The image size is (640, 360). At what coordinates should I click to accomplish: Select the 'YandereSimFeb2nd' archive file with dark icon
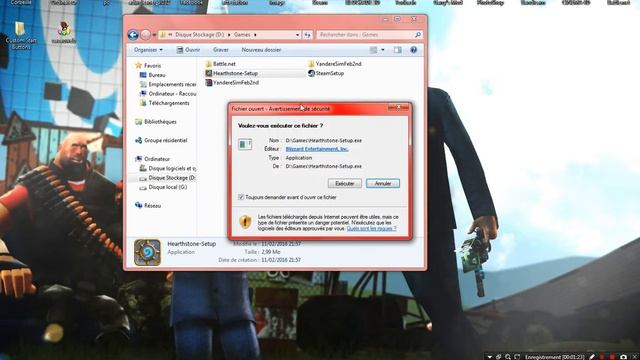click(236, 83)
